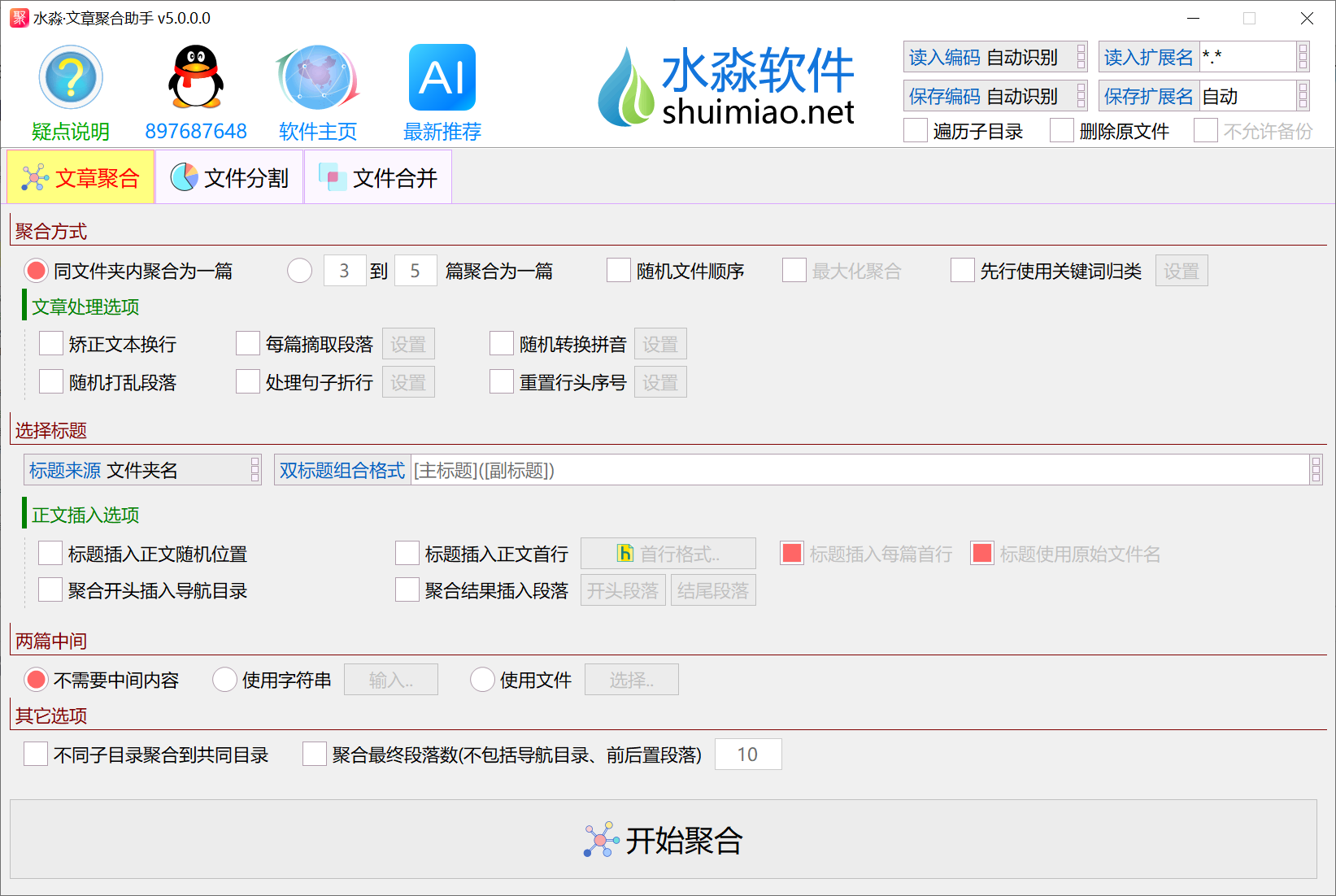Open the 读入编码 自动识别 dropdown
Viewport: 1336px width, 896px height.
point(995,57)
